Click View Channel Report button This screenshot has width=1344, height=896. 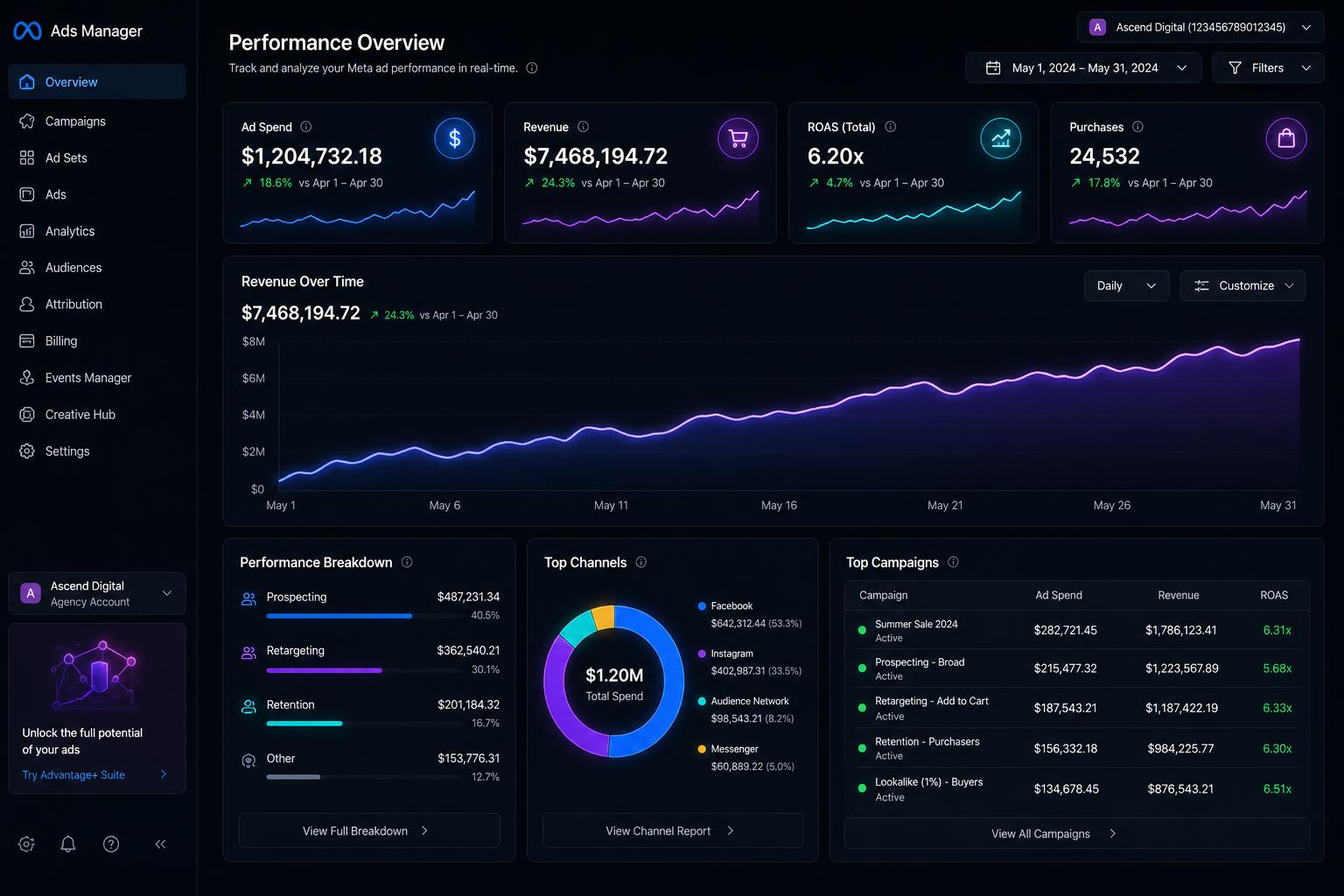point(673,830)
